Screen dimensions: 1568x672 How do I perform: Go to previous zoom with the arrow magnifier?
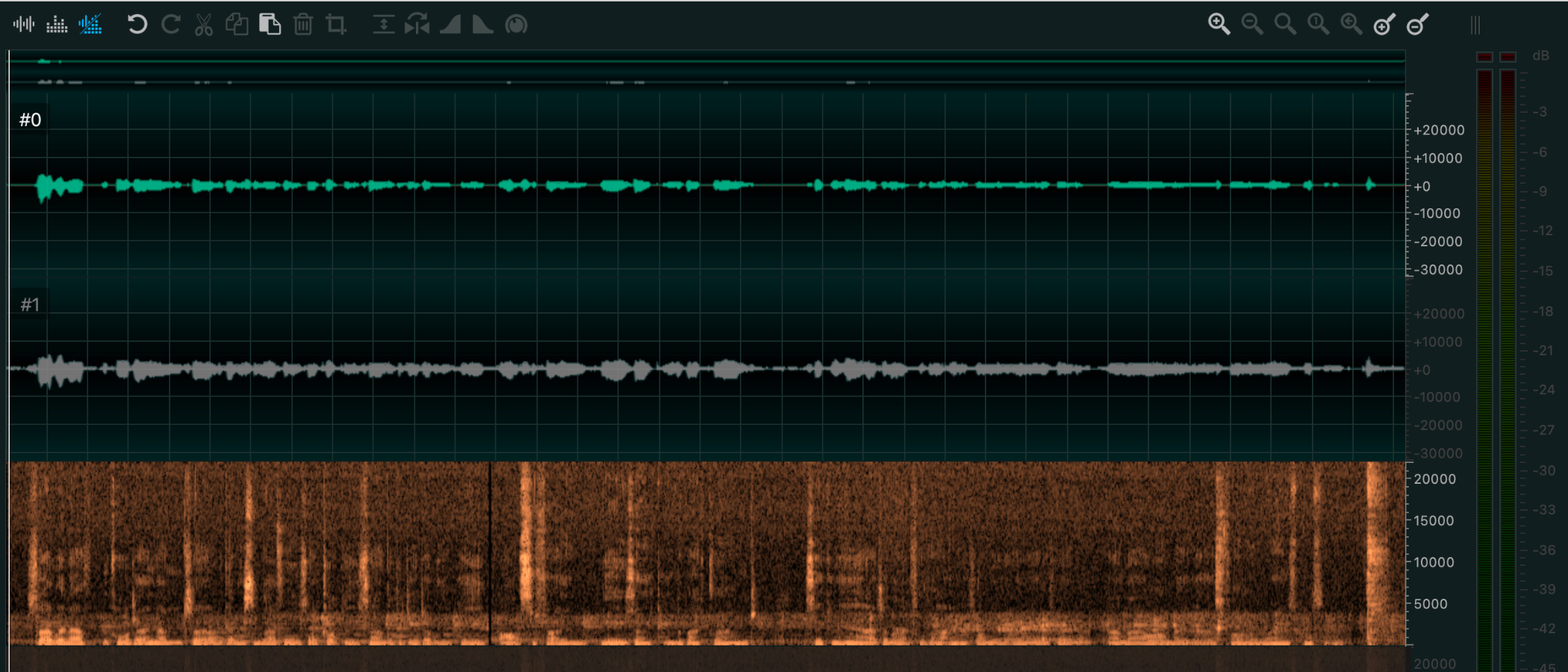tap(1351, 25)
